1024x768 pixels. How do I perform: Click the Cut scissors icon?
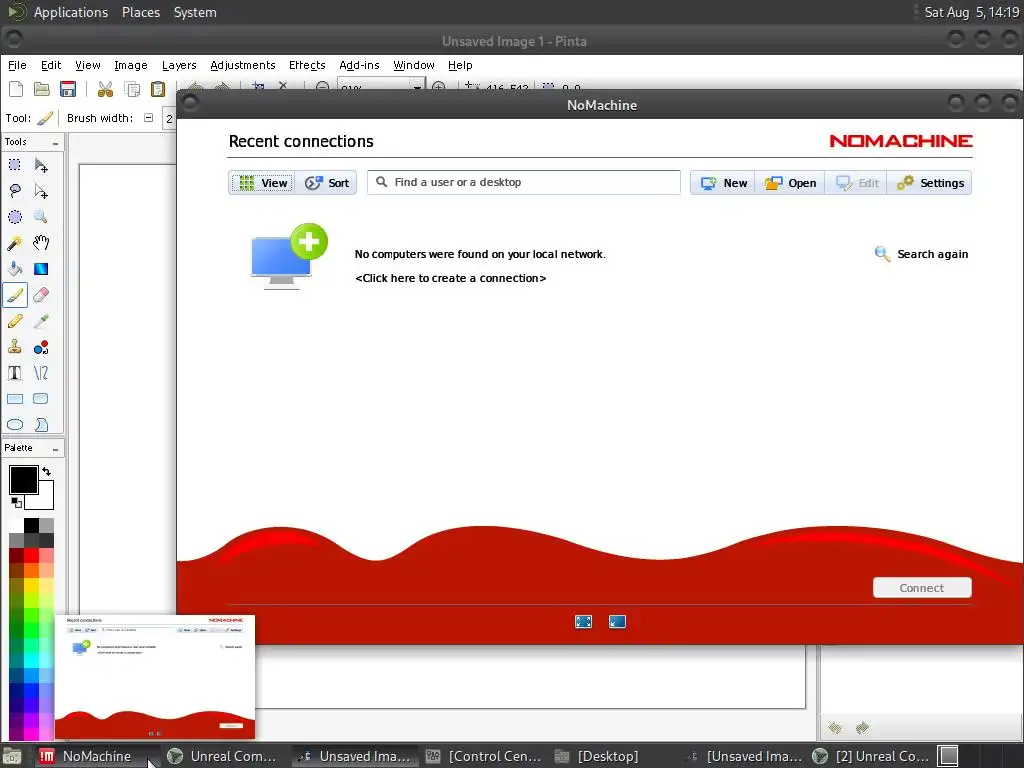point(105,89)
